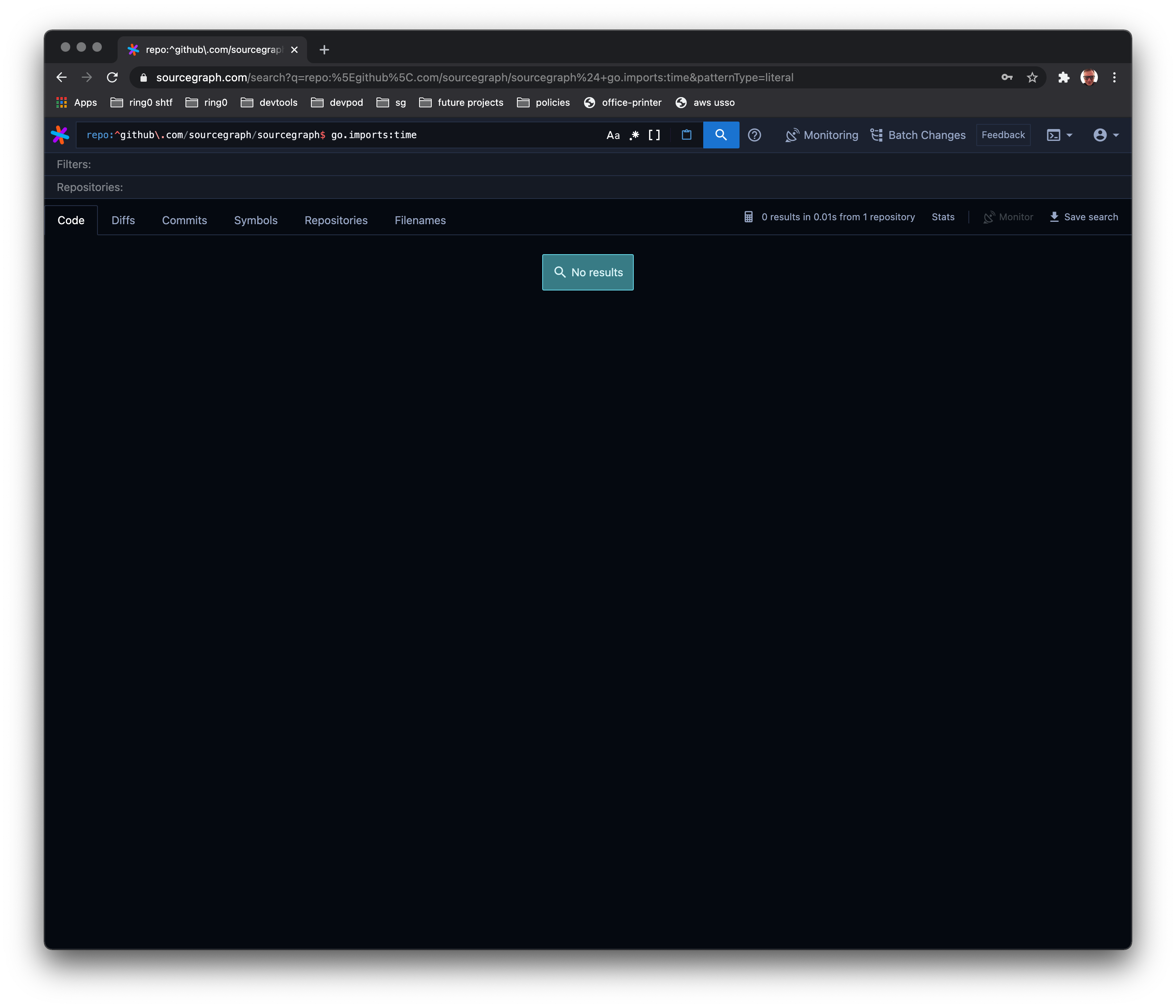Enable regular expression search mode

[635, 135]
